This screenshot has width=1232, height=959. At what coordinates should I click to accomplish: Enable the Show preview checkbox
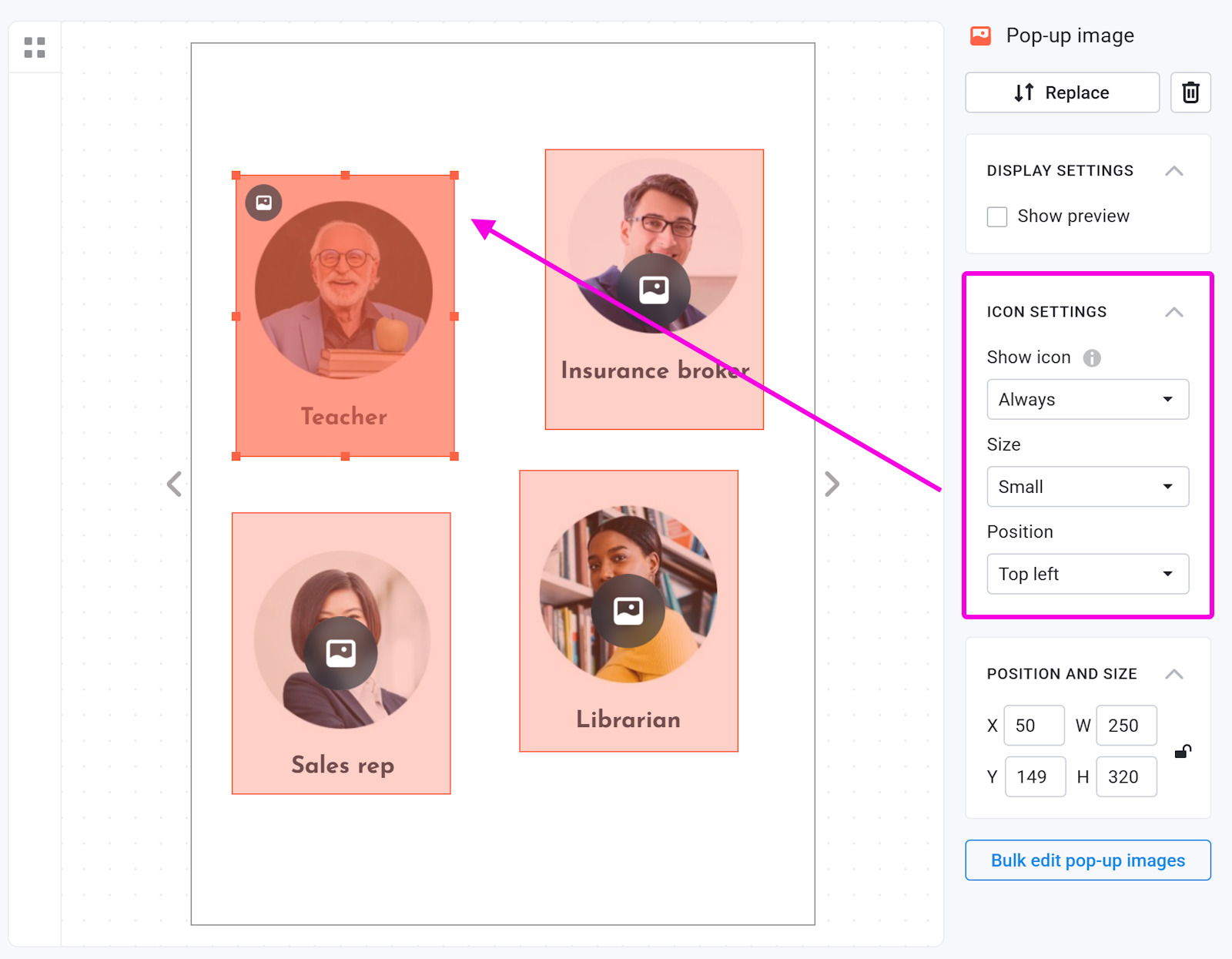[996, 216]
